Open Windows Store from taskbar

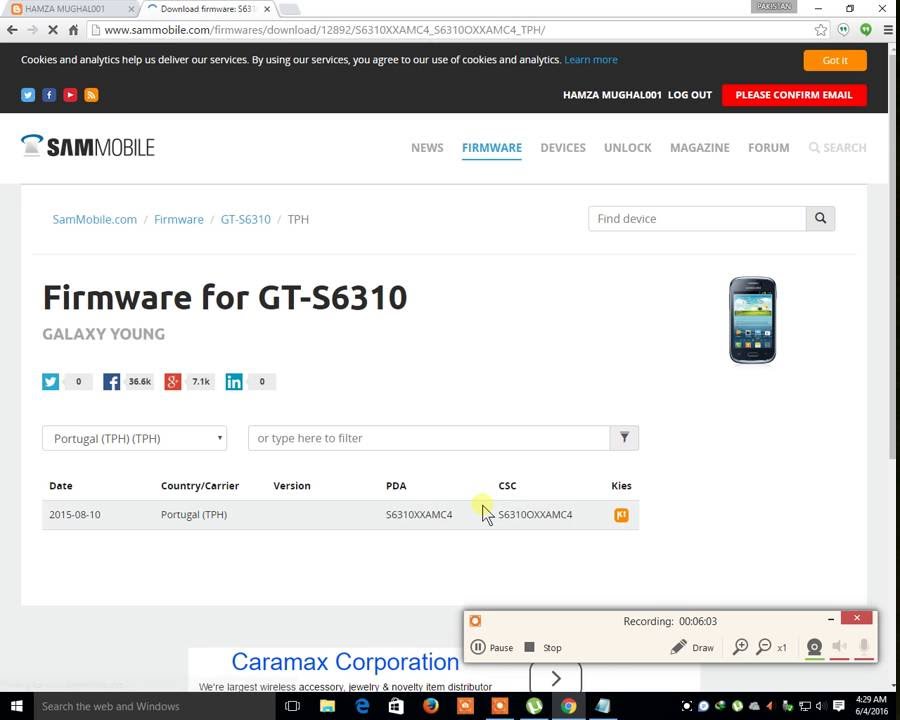point(396,706)
